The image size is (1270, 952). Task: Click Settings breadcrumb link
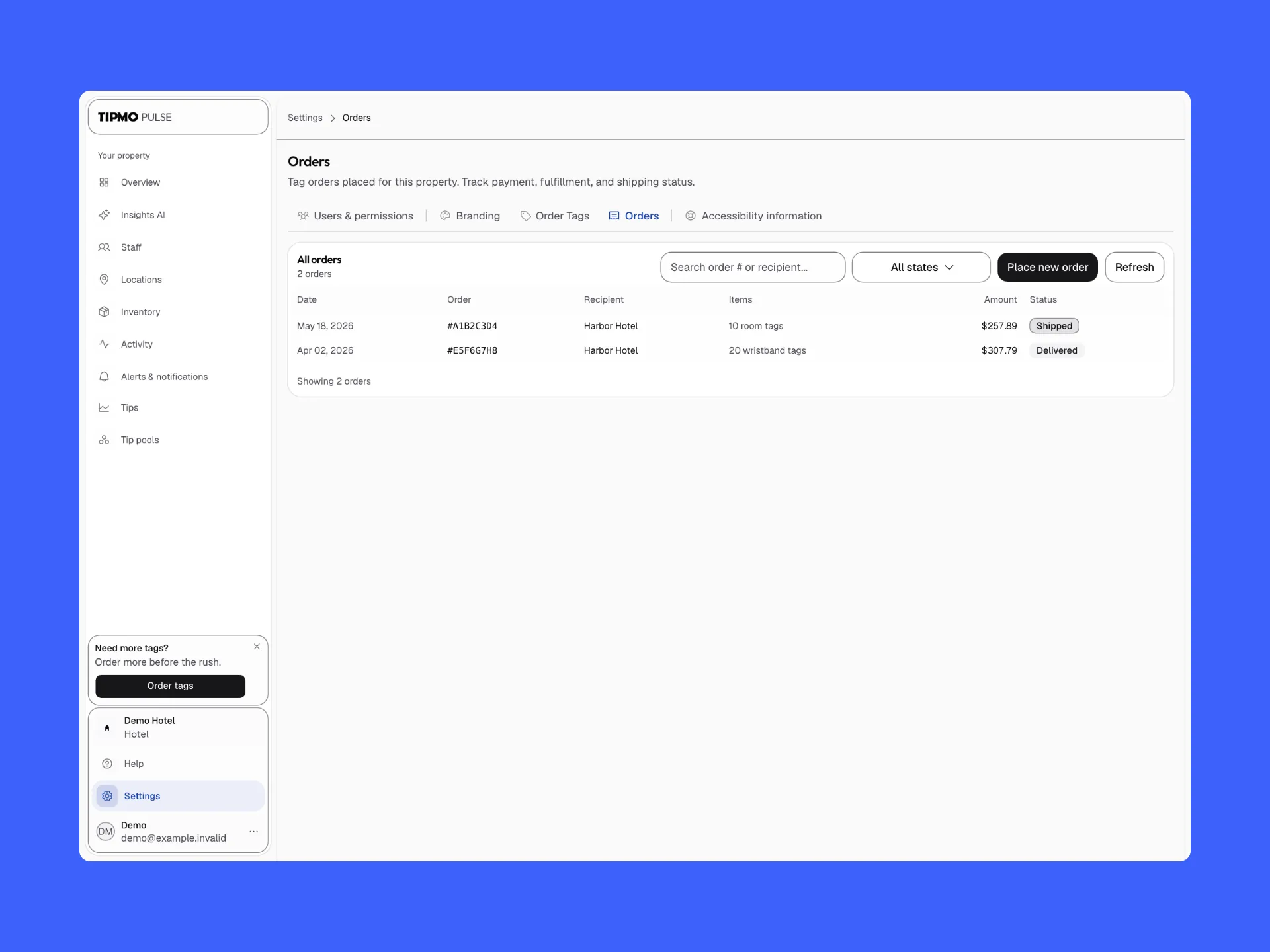(x=305, y=118)
